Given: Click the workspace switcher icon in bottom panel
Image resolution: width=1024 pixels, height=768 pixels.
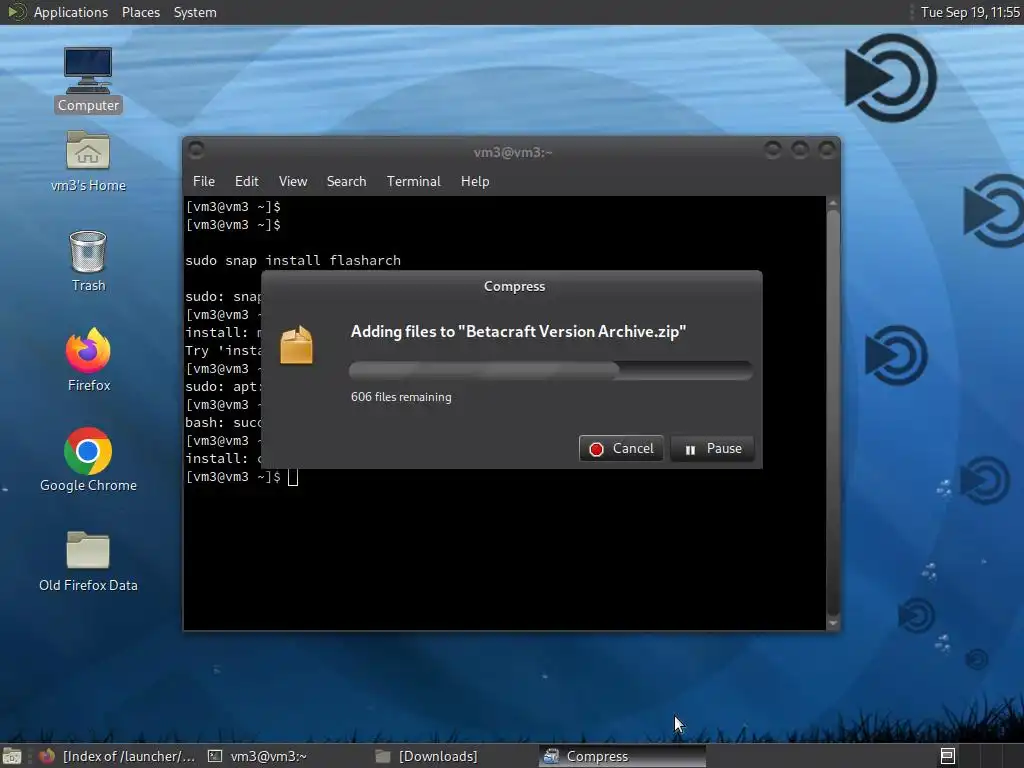Looking at the screenshot, I should (x=948, y=756).
